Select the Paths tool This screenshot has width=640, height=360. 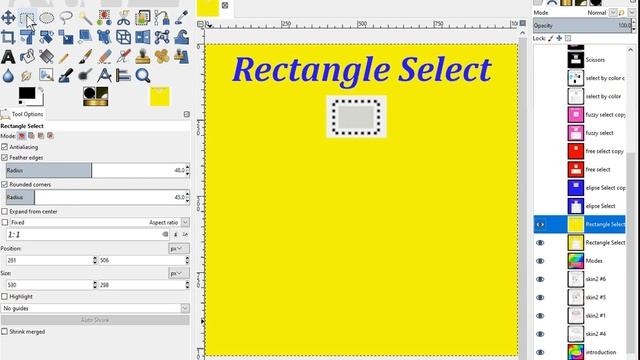(162, 18)
